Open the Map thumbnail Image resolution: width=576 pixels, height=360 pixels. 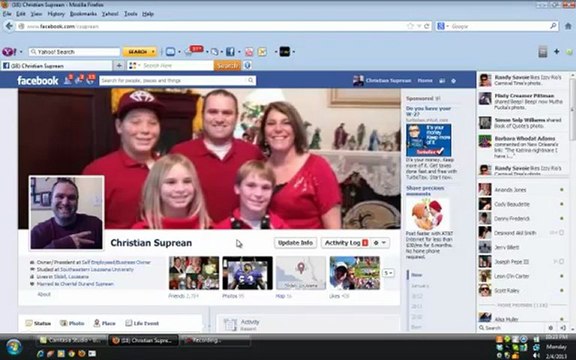[301, 273]
